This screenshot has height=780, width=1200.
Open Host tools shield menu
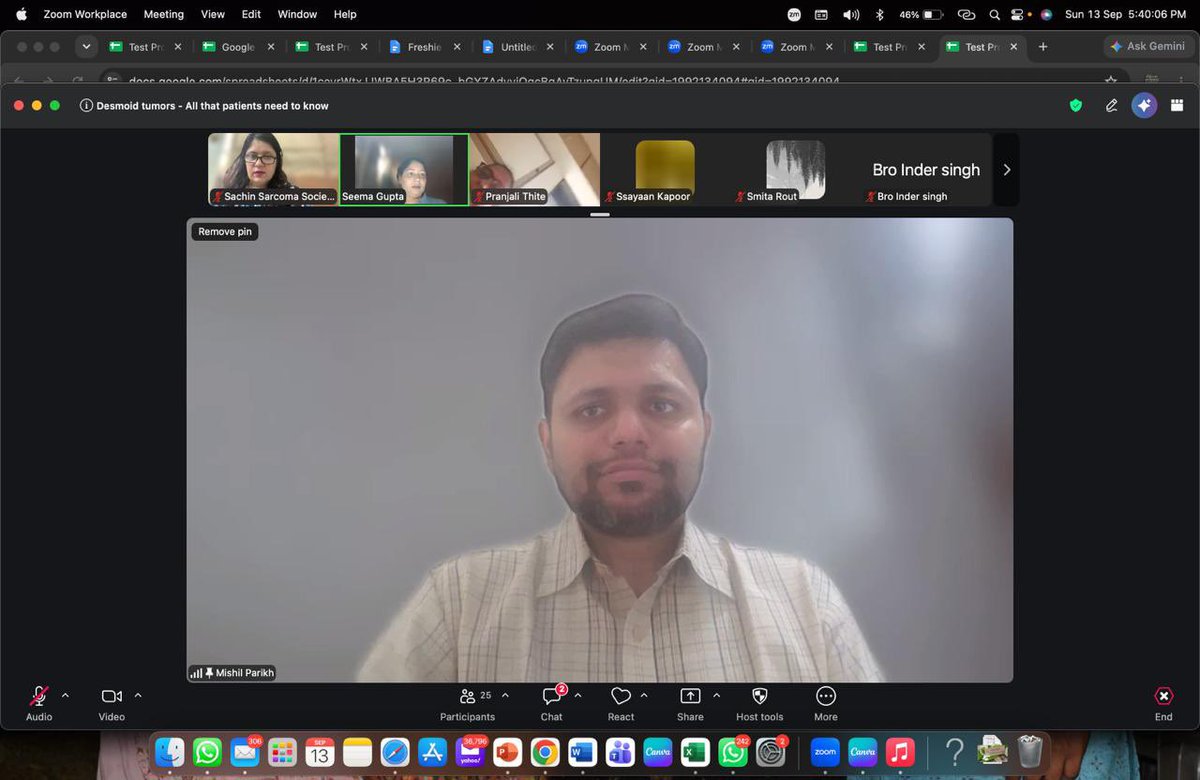[760, 703]
